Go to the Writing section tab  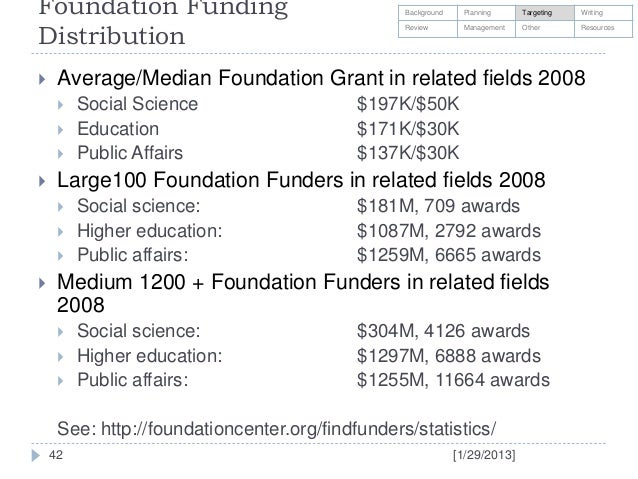click(603, 13)
